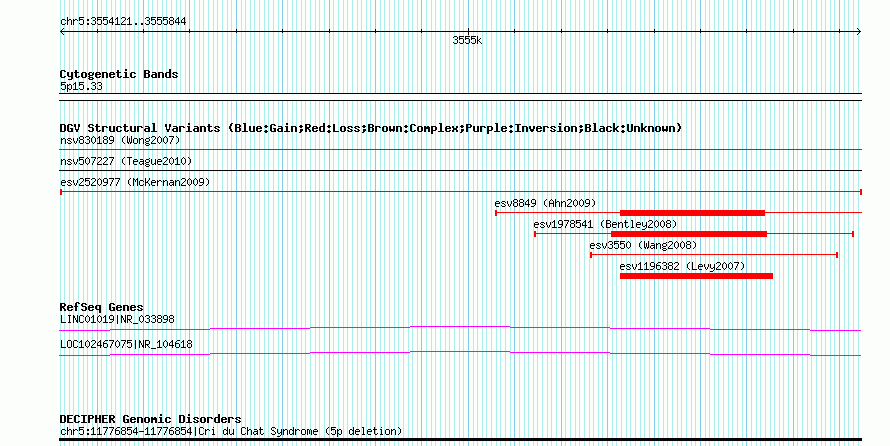Image resolution: width=890 pixels, height=446 pixels.
Task: Click the esv1978541 (Bentley2008) variant label
Action: (x=606, y=224)
